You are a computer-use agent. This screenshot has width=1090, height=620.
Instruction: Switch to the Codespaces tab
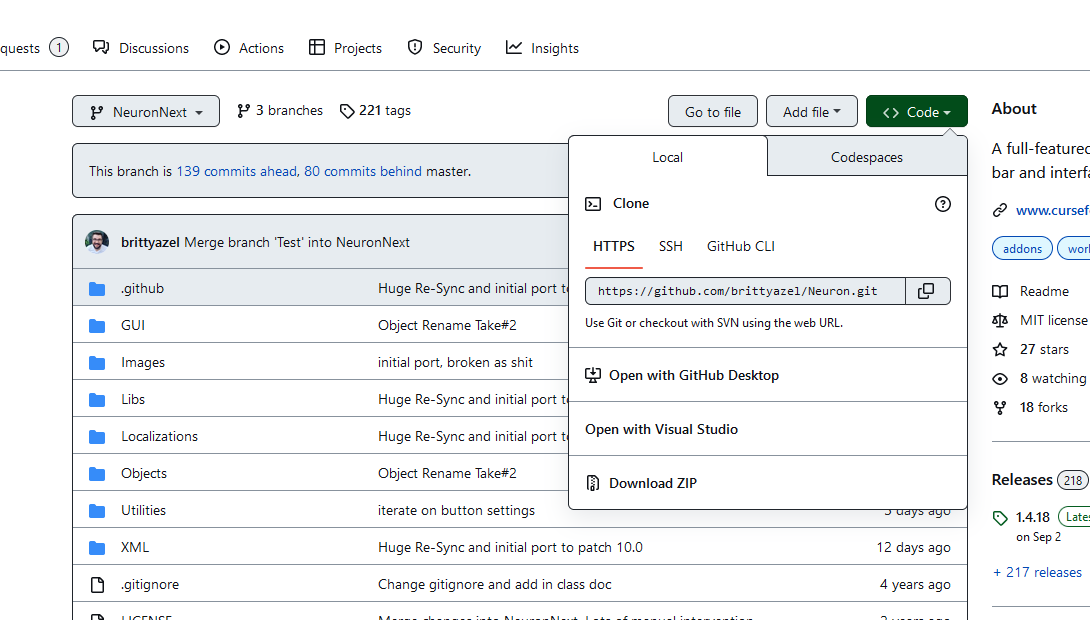(x=867, y=157)
